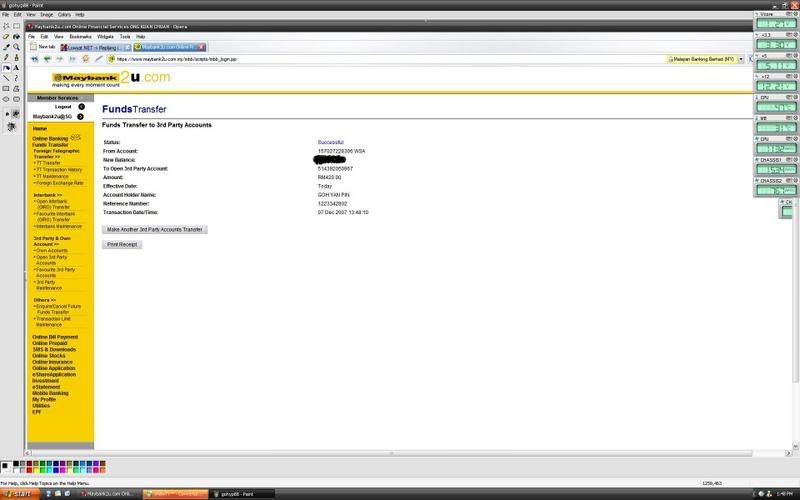Click the Print Receipt button
The image size is (800, 500).
pyautogui.click(x=122, y=244)
